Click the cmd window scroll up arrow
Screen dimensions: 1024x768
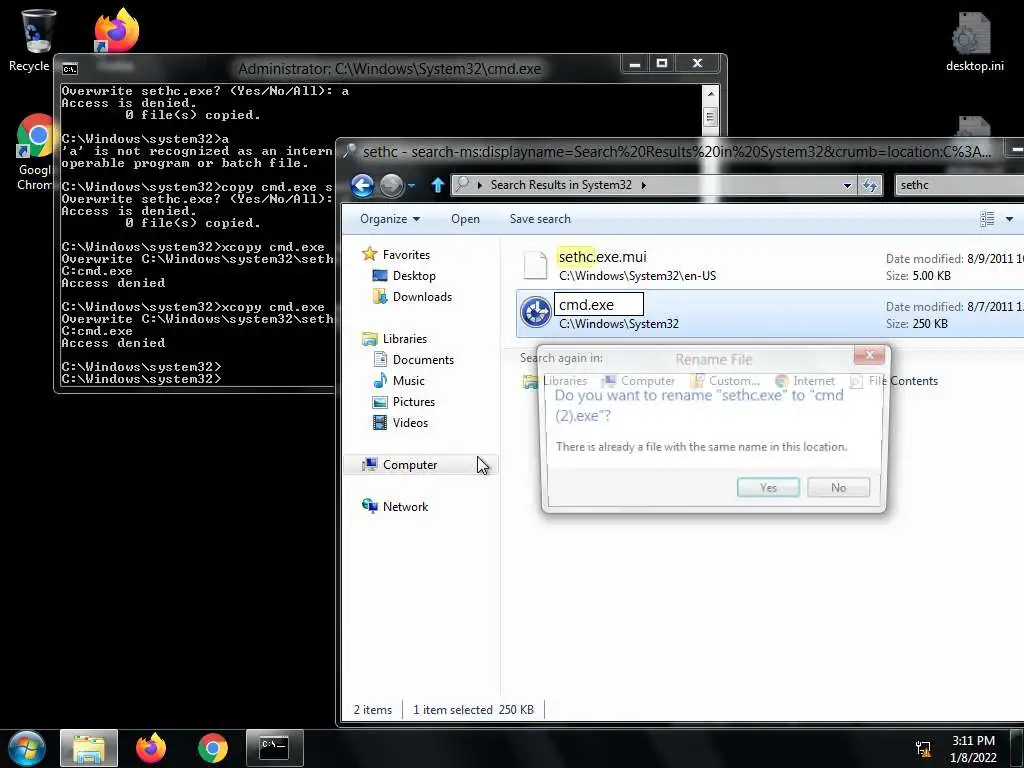pos(711,94)
